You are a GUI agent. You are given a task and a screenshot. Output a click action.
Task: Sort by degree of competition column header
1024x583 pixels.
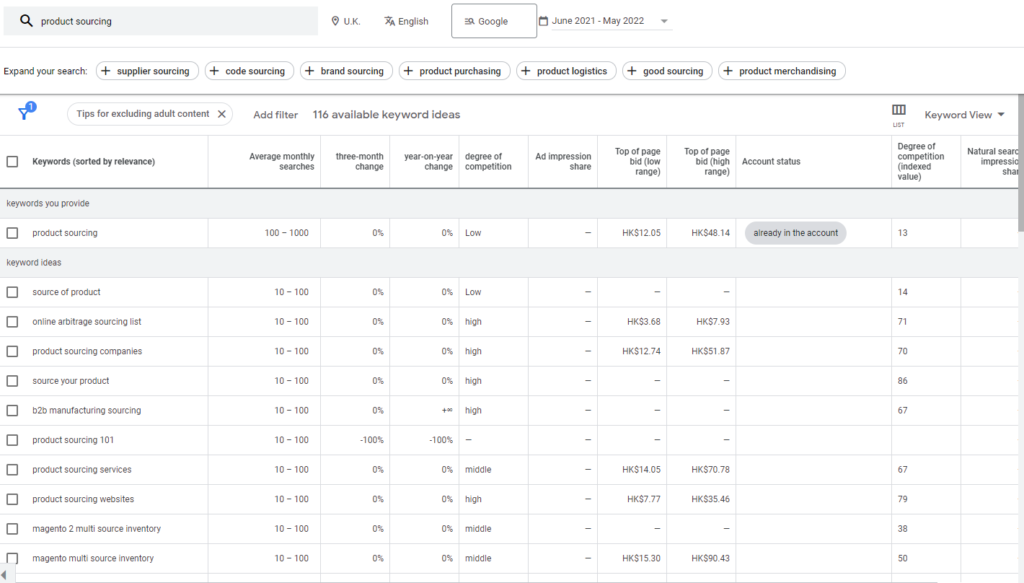[488, 161]
